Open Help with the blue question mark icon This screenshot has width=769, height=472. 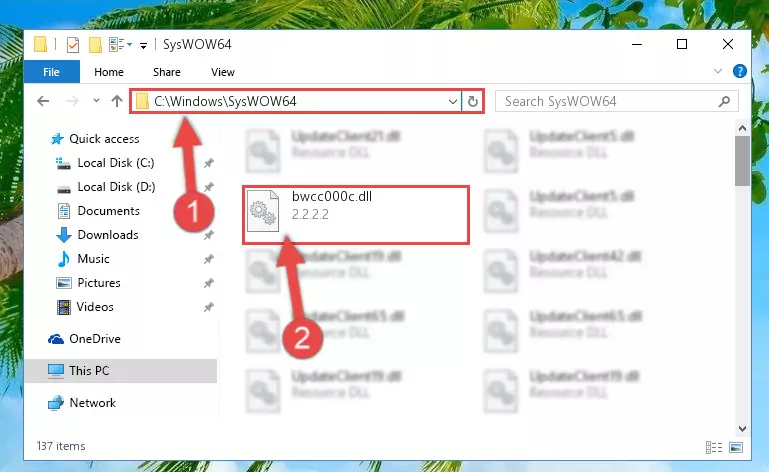tap(739, 72)
